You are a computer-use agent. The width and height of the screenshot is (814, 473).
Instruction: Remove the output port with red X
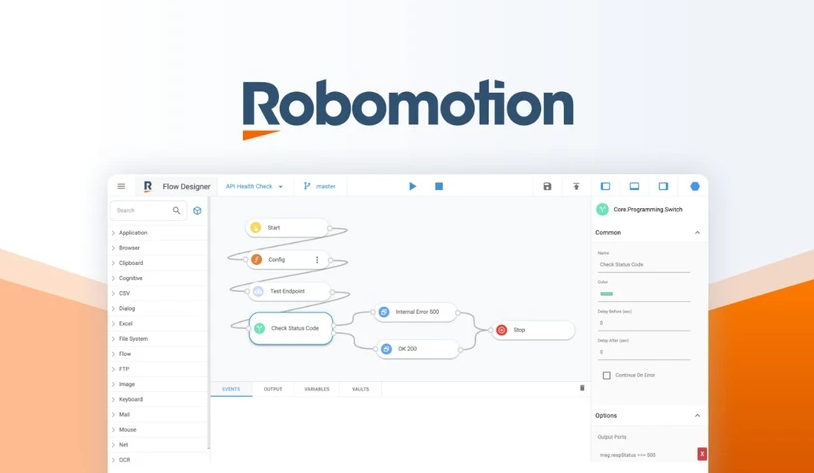(702, 454)
